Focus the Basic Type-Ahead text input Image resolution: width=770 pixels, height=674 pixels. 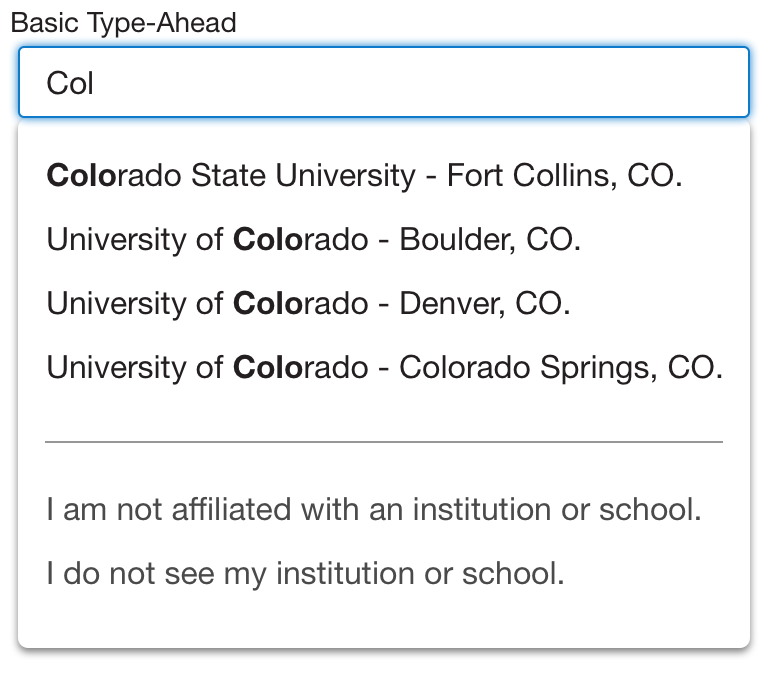[383, 82]
